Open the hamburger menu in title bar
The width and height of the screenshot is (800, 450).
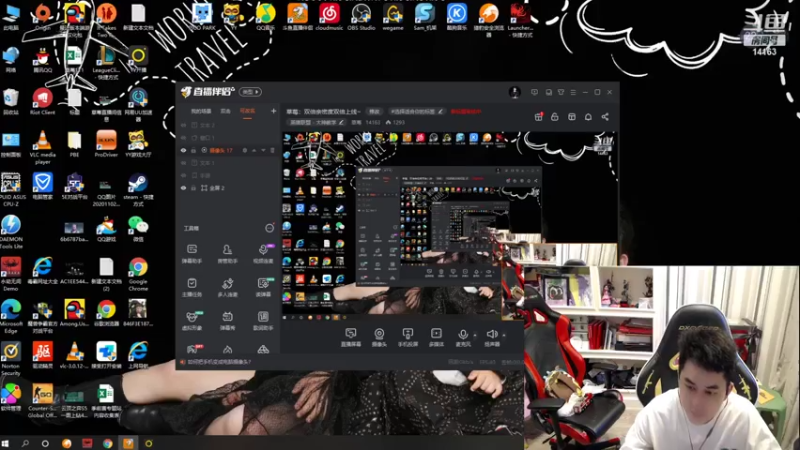tap(573, 92)
